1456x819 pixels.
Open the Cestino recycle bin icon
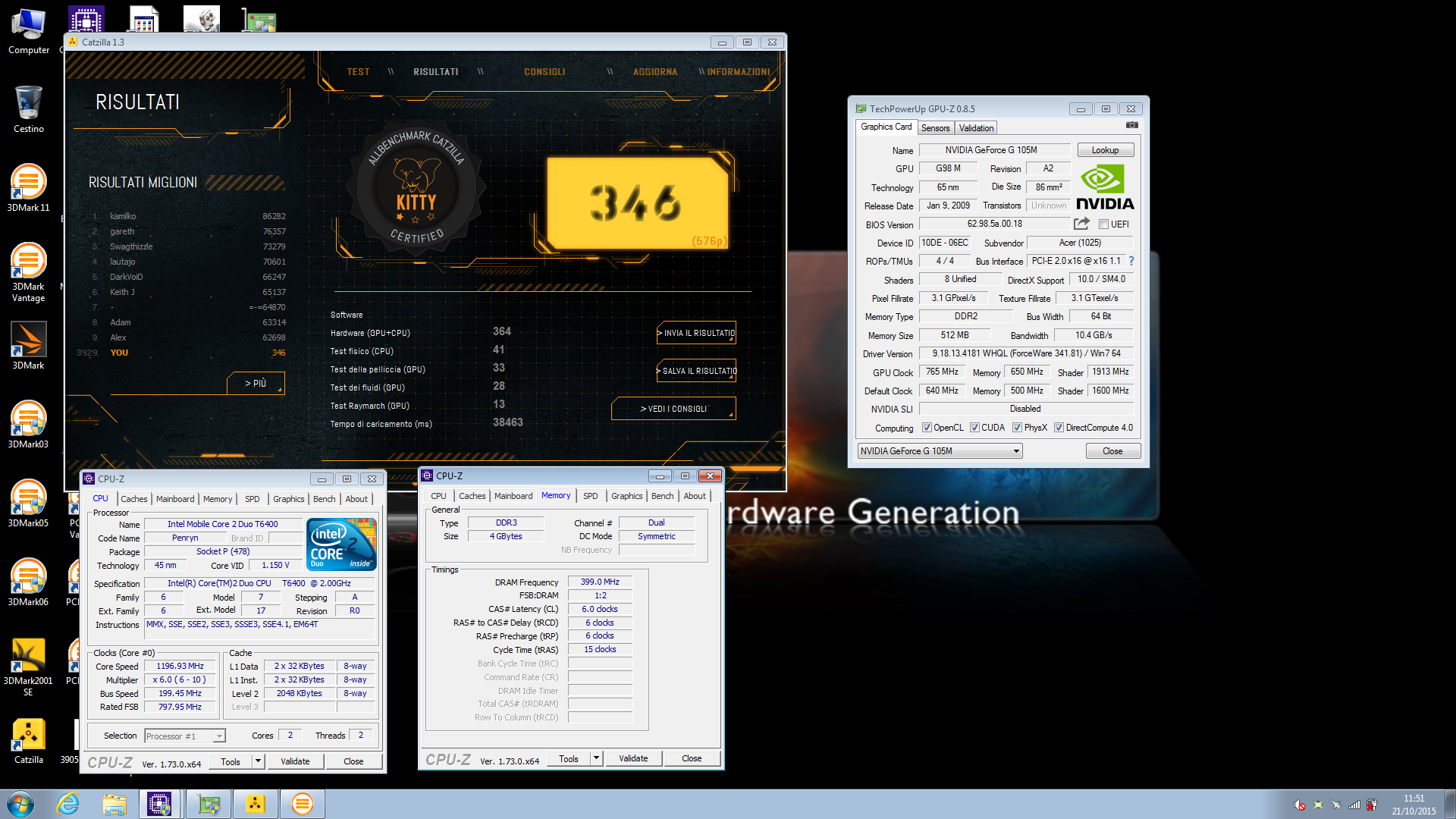(x=29, y=109)
